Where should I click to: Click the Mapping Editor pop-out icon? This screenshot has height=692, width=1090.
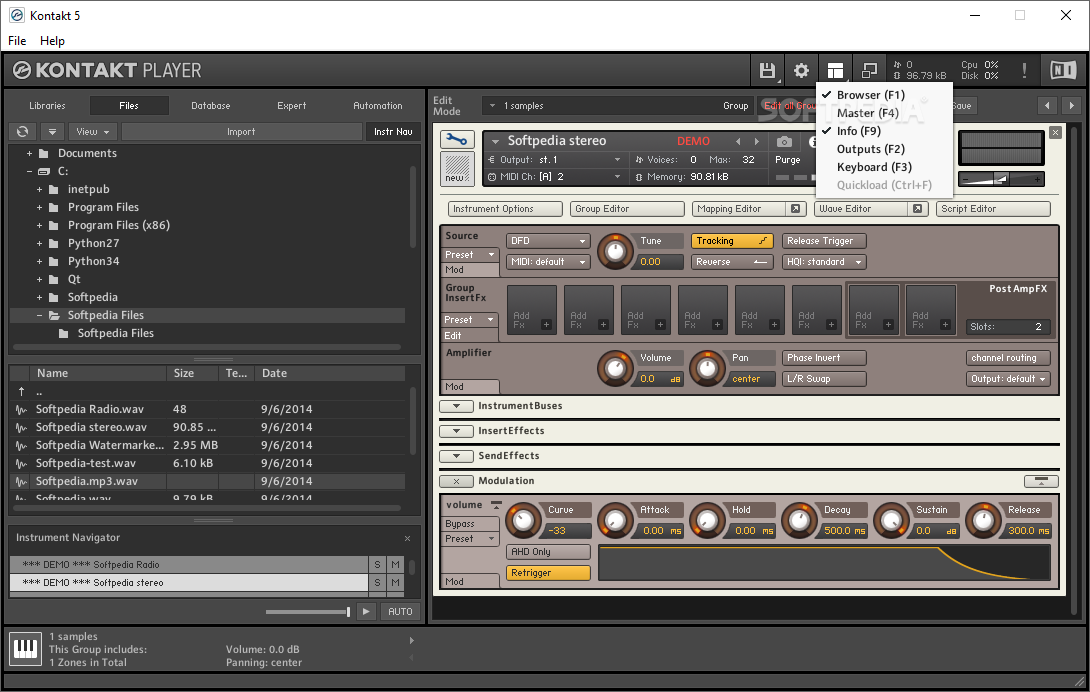pyautogui.click(x=795, y=209)
